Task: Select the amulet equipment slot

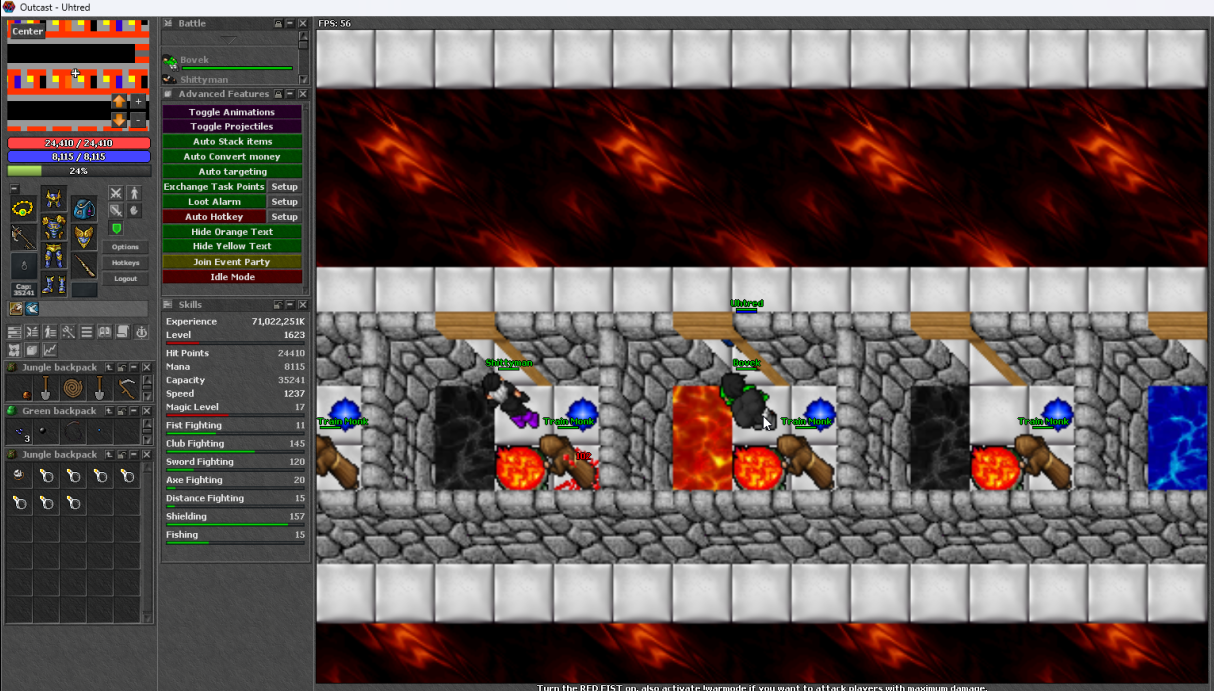Action: (24, 209)
